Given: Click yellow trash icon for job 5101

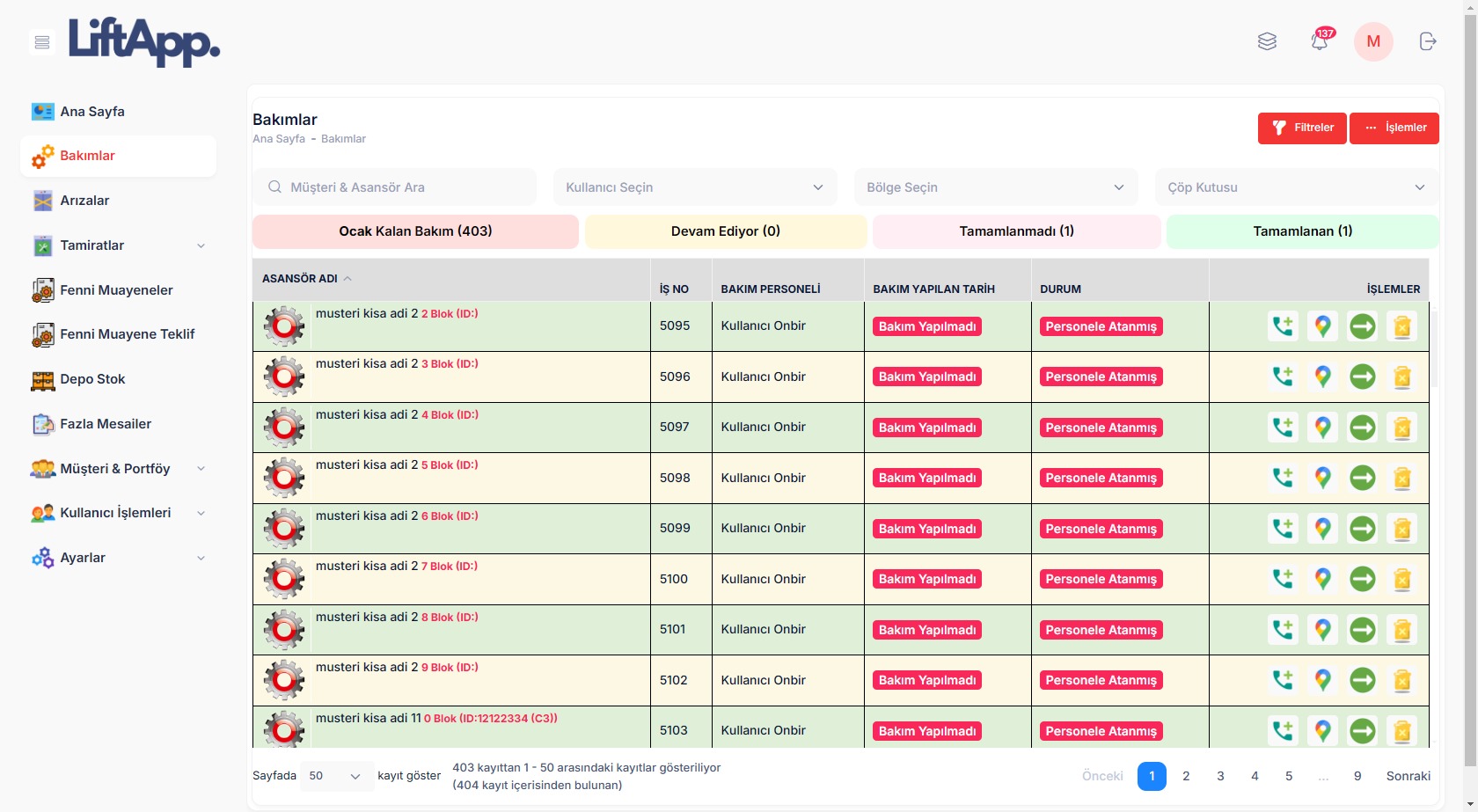Looking at the screenshot, I should click(x=1401, y=630).
